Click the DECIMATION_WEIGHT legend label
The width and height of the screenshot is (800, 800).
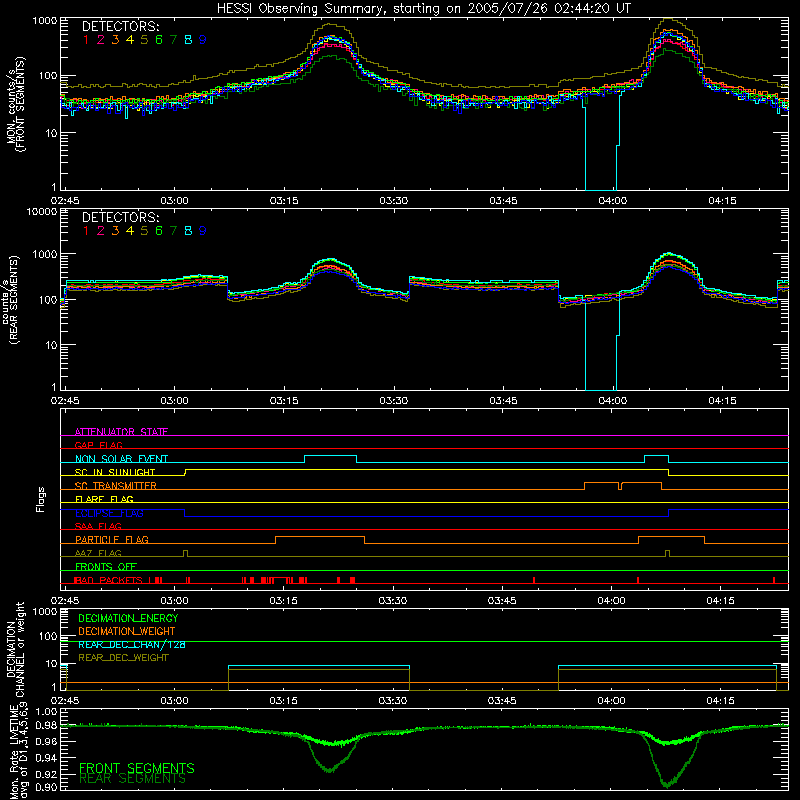point(127,632)
